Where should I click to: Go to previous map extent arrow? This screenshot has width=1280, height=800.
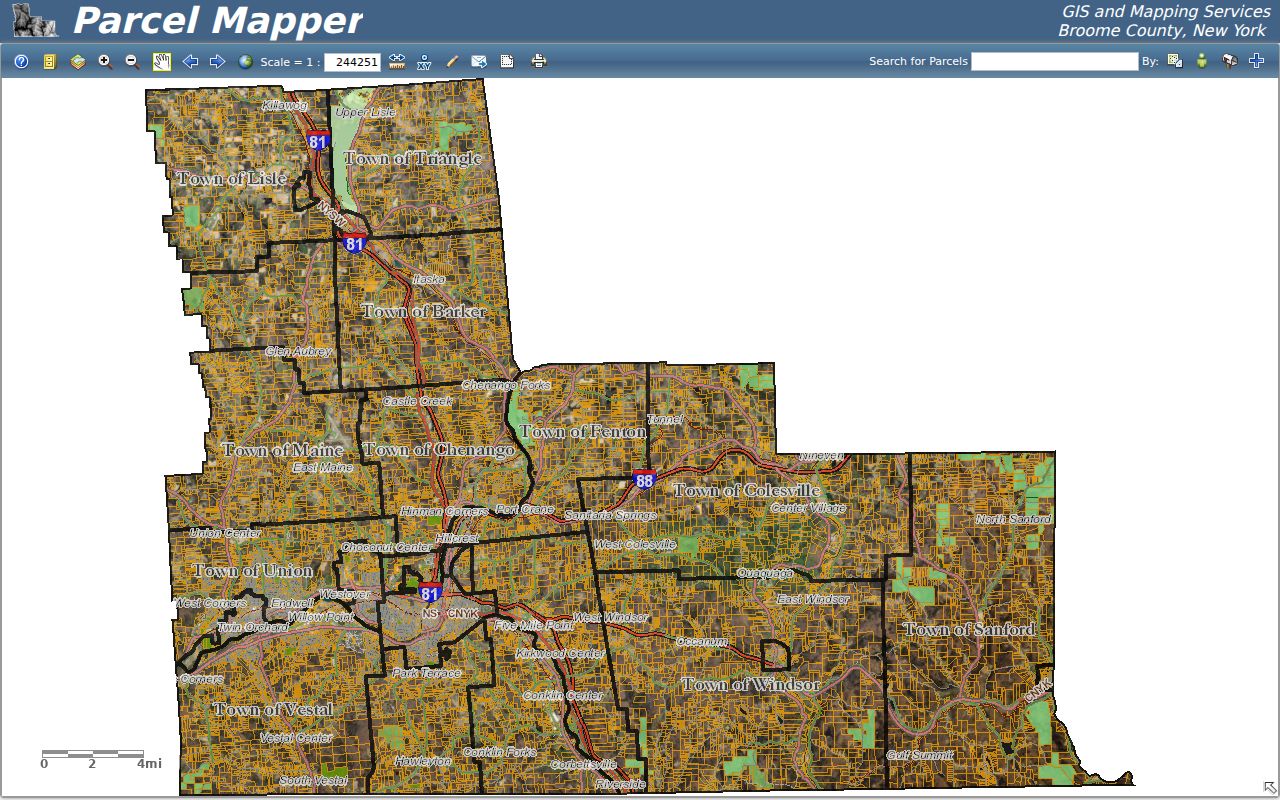tap(190, 62)
